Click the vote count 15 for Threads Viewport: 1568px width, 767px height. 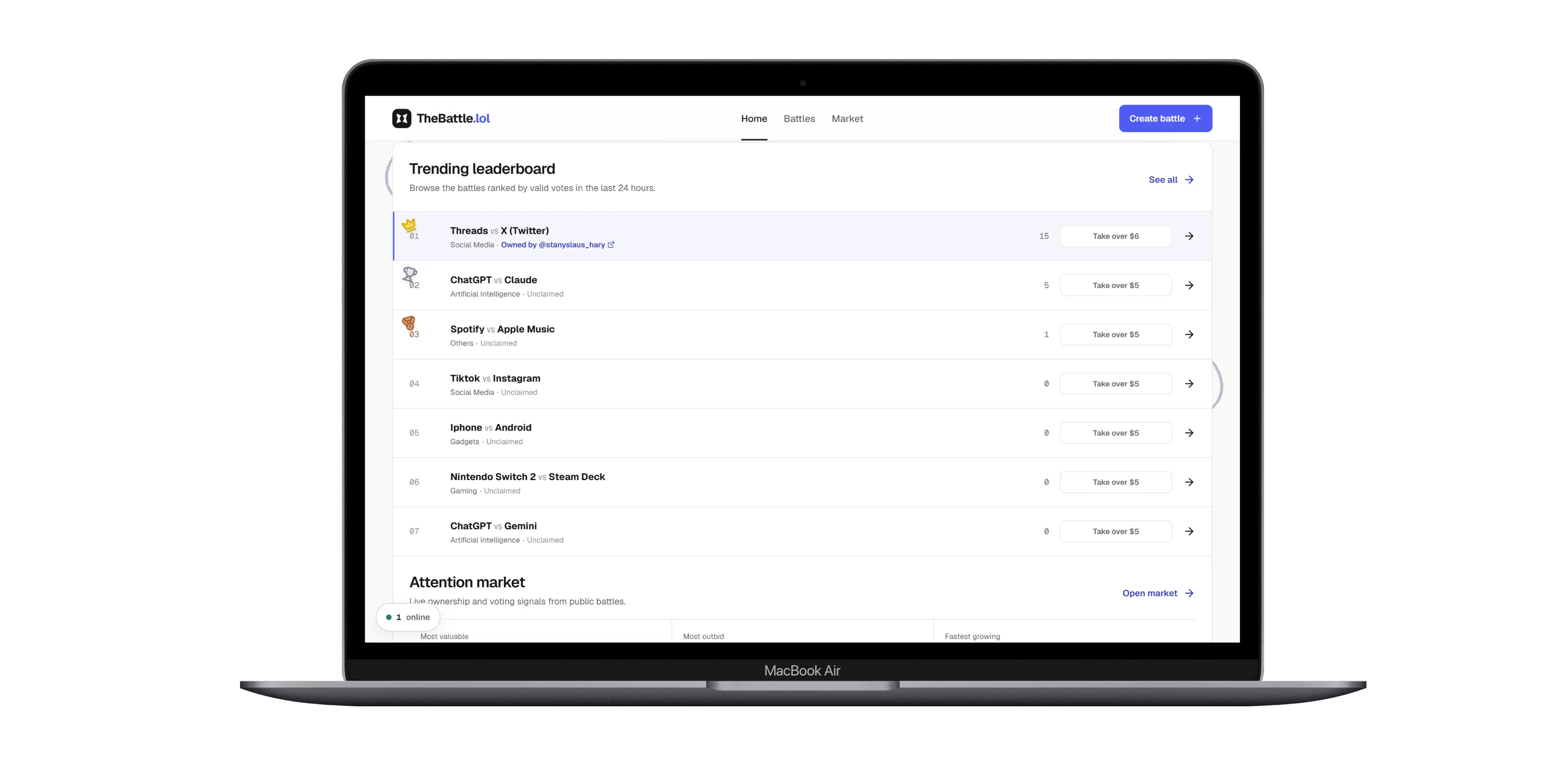point(1044,236)
